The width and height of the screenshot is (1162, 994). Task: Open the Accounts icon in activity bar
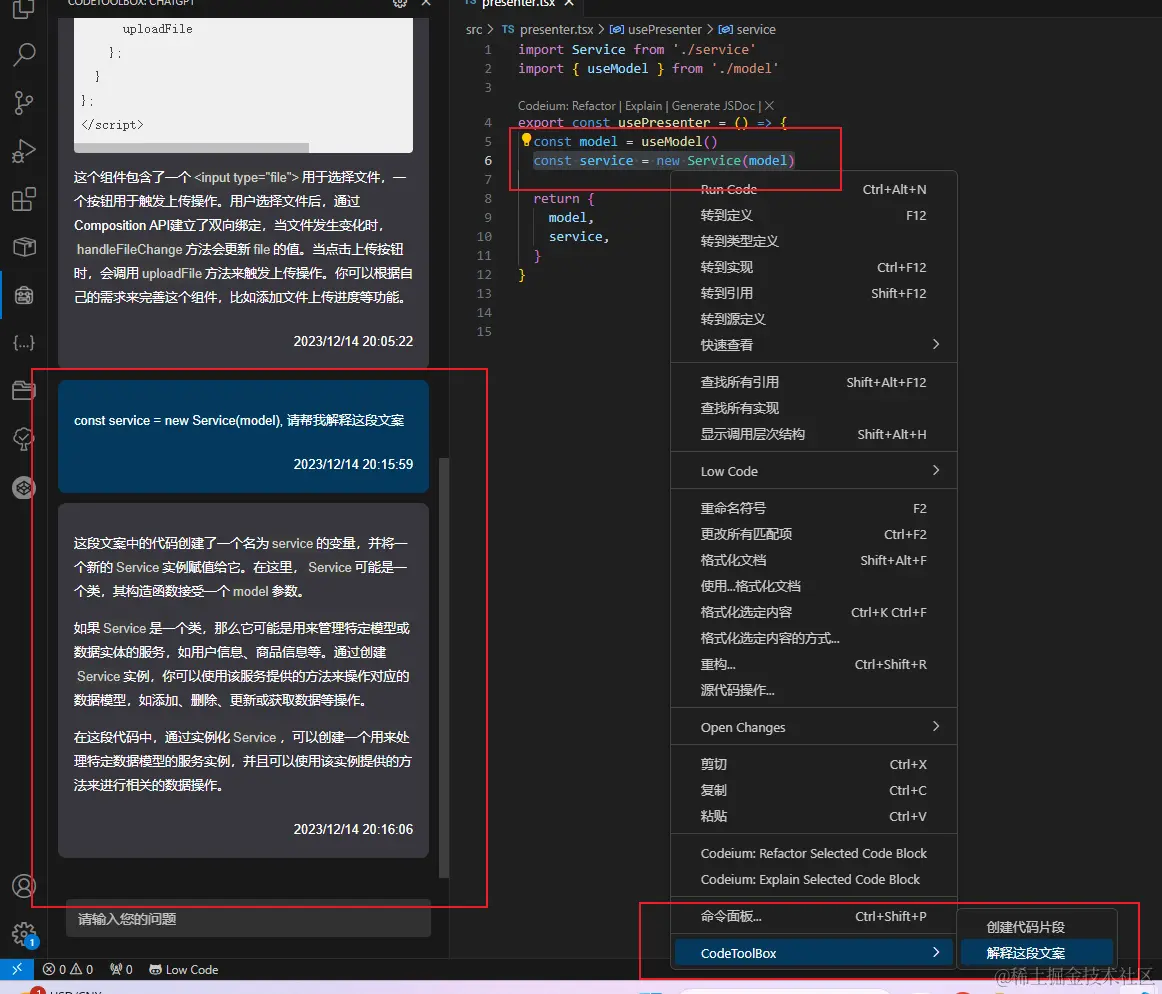point(24,886)
